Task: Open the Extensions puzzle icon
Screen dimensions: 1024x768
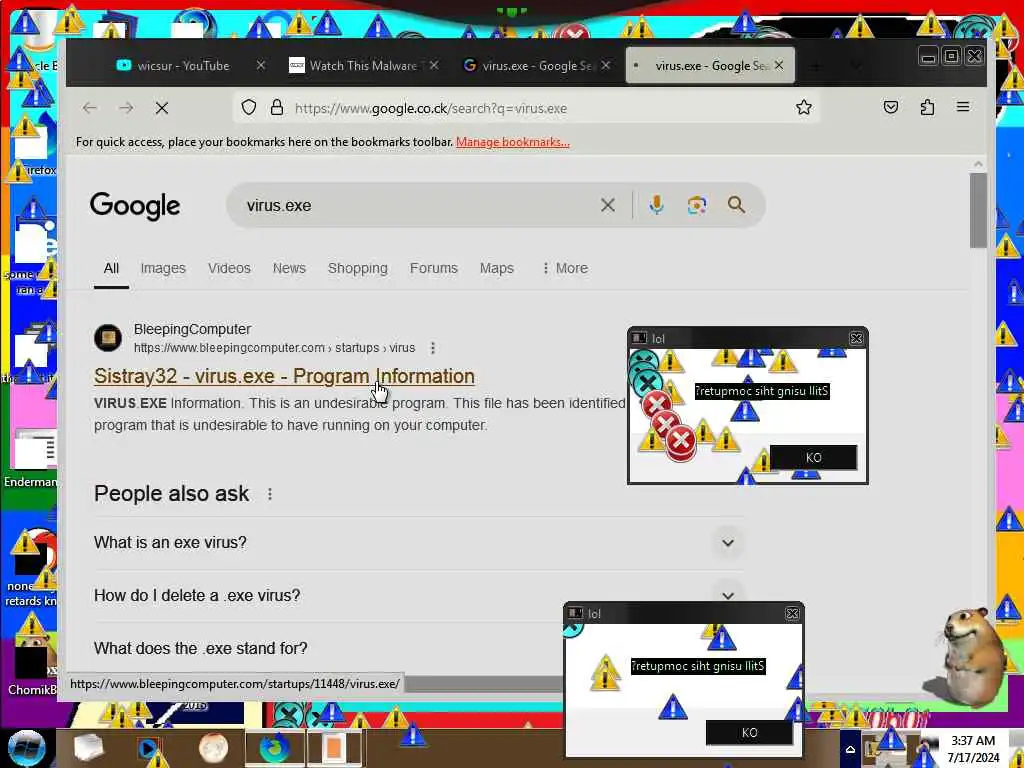Action: [927, 107]
